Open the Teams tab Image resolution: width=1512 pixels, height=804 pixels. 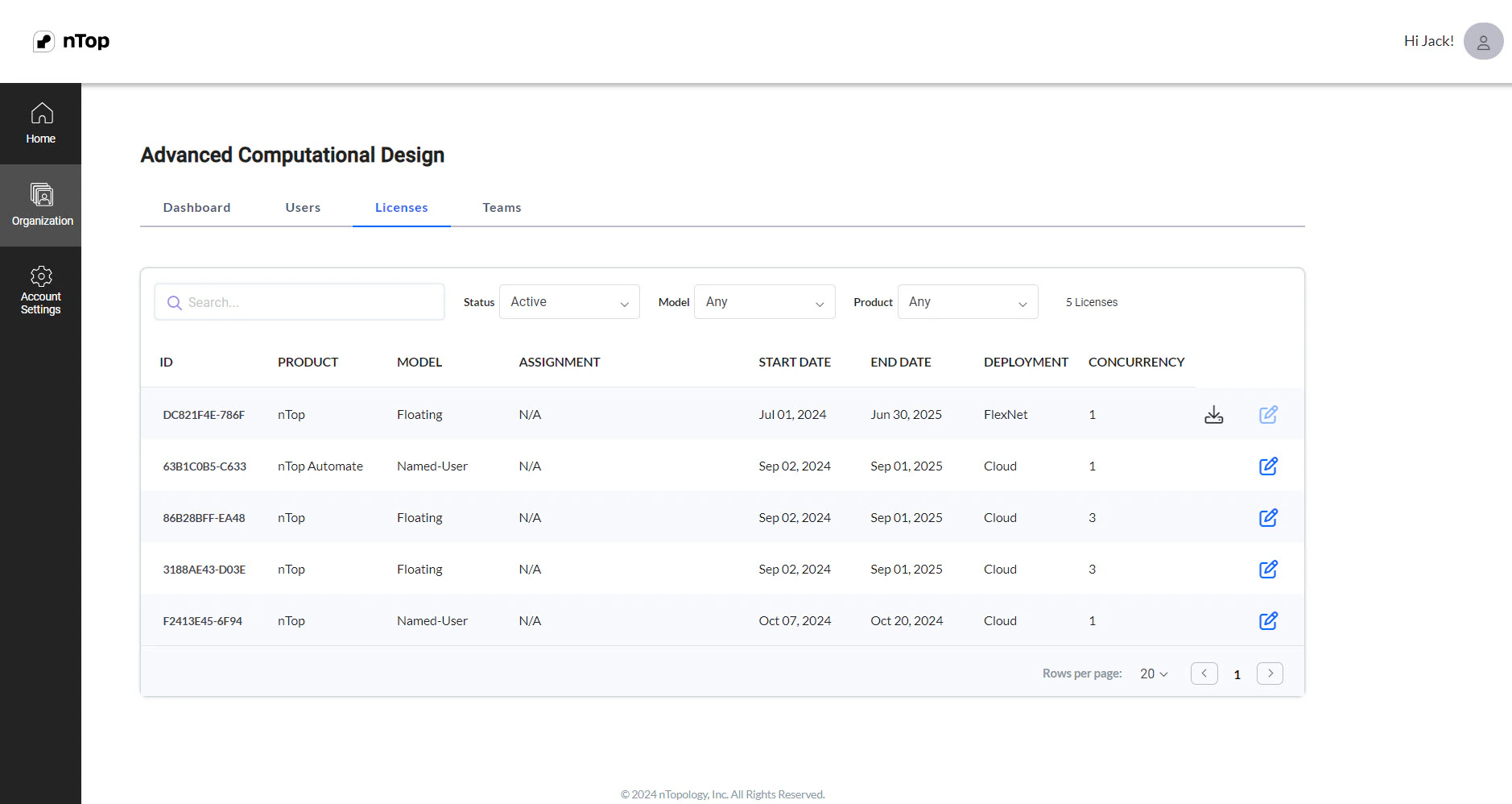click(502, 208)
